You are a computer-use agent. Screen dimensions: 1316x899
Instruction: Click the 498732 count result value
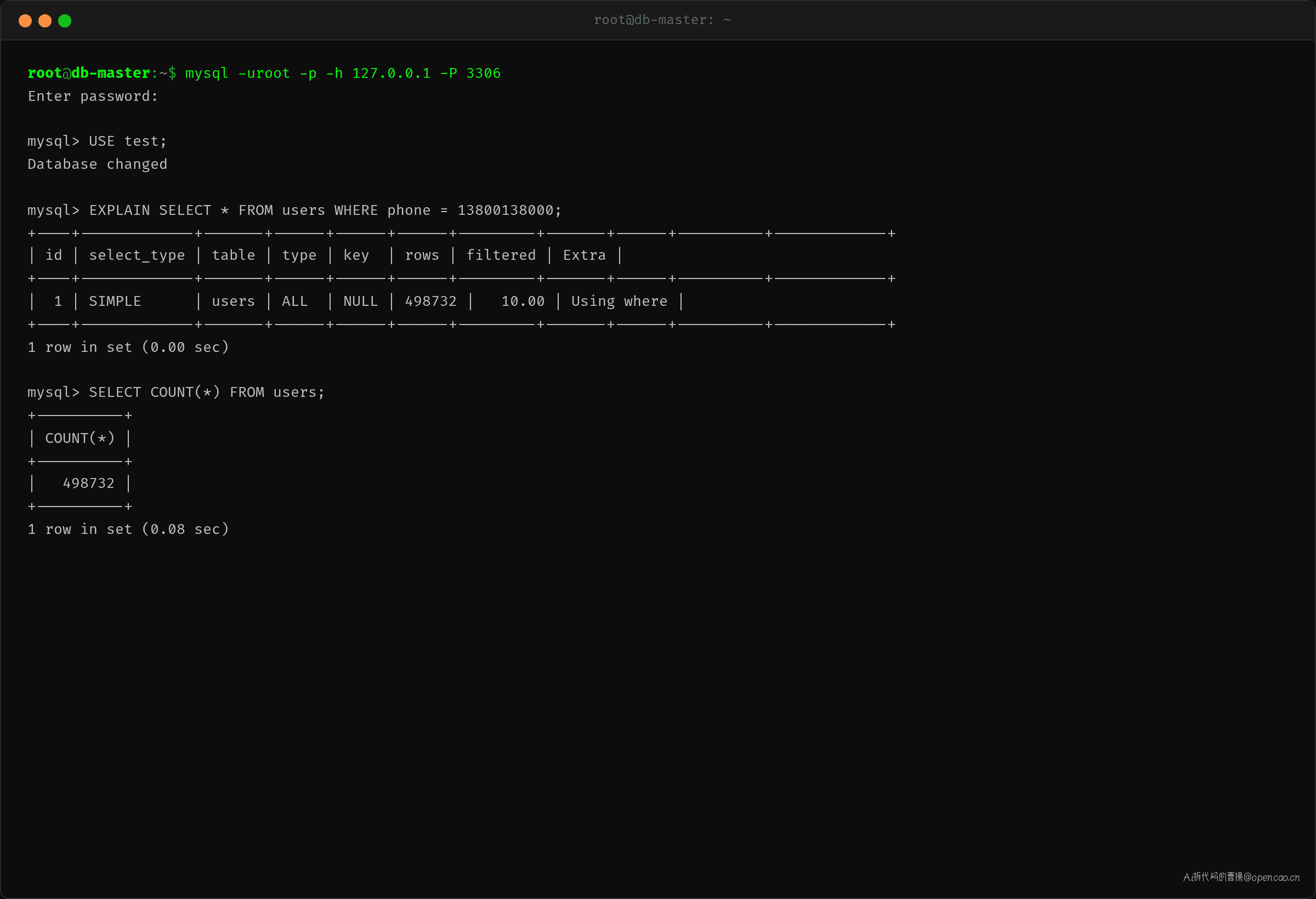tap(88, 483)
